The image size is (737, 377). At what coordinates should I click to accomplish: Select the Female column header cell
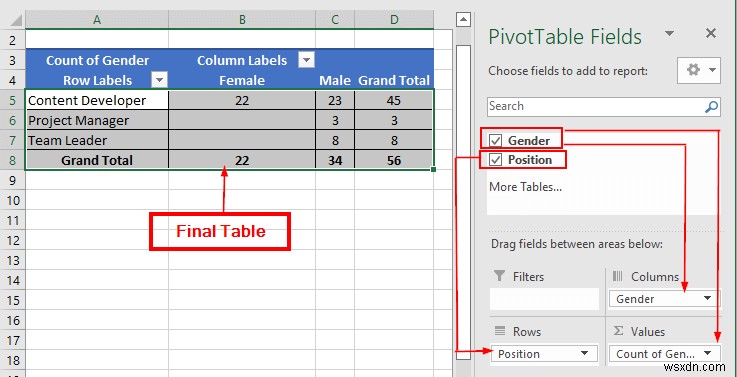pyautogui.click(x=242, y=80)
